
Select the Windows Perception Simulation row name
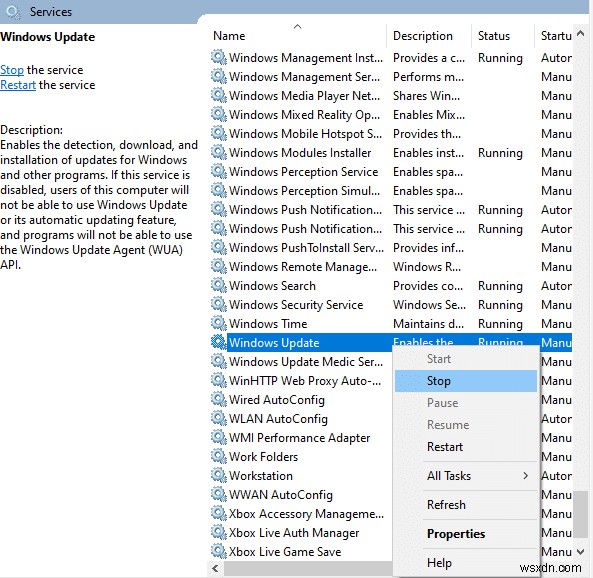click(x=304, y=191)
